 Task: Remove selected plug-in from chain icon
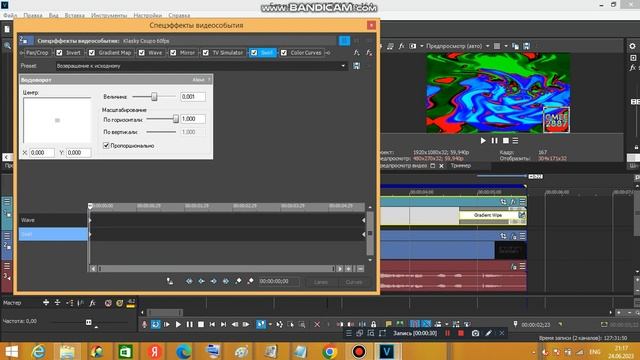(369, 53)
